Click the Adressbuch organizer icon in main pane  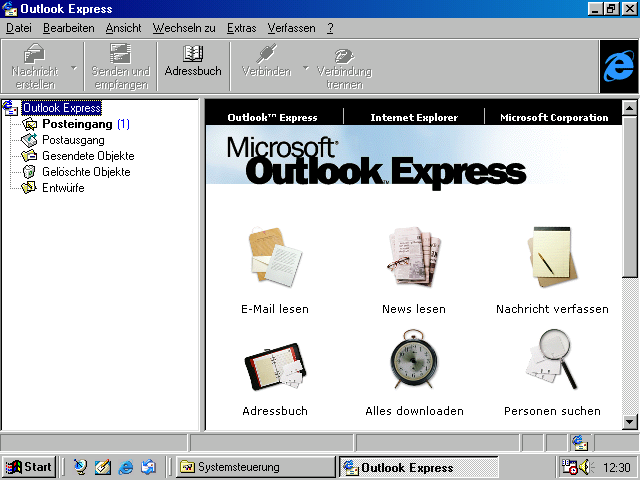point(275,366)
